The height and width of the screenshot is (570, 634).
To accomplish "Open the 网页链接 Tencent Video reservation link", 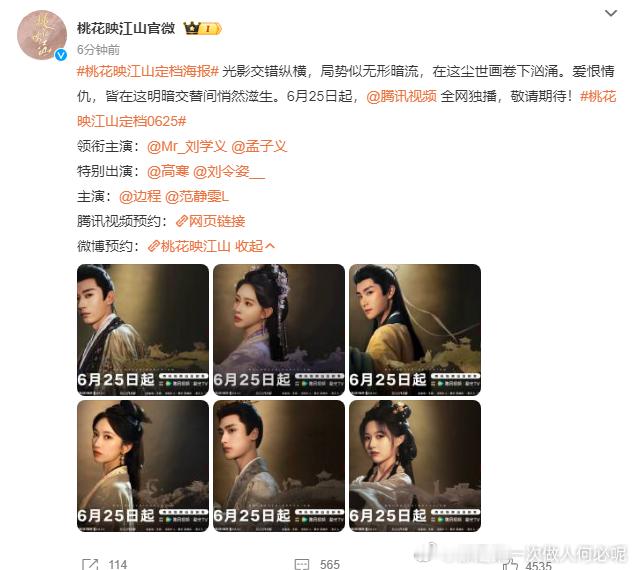I will click(211, 221).
